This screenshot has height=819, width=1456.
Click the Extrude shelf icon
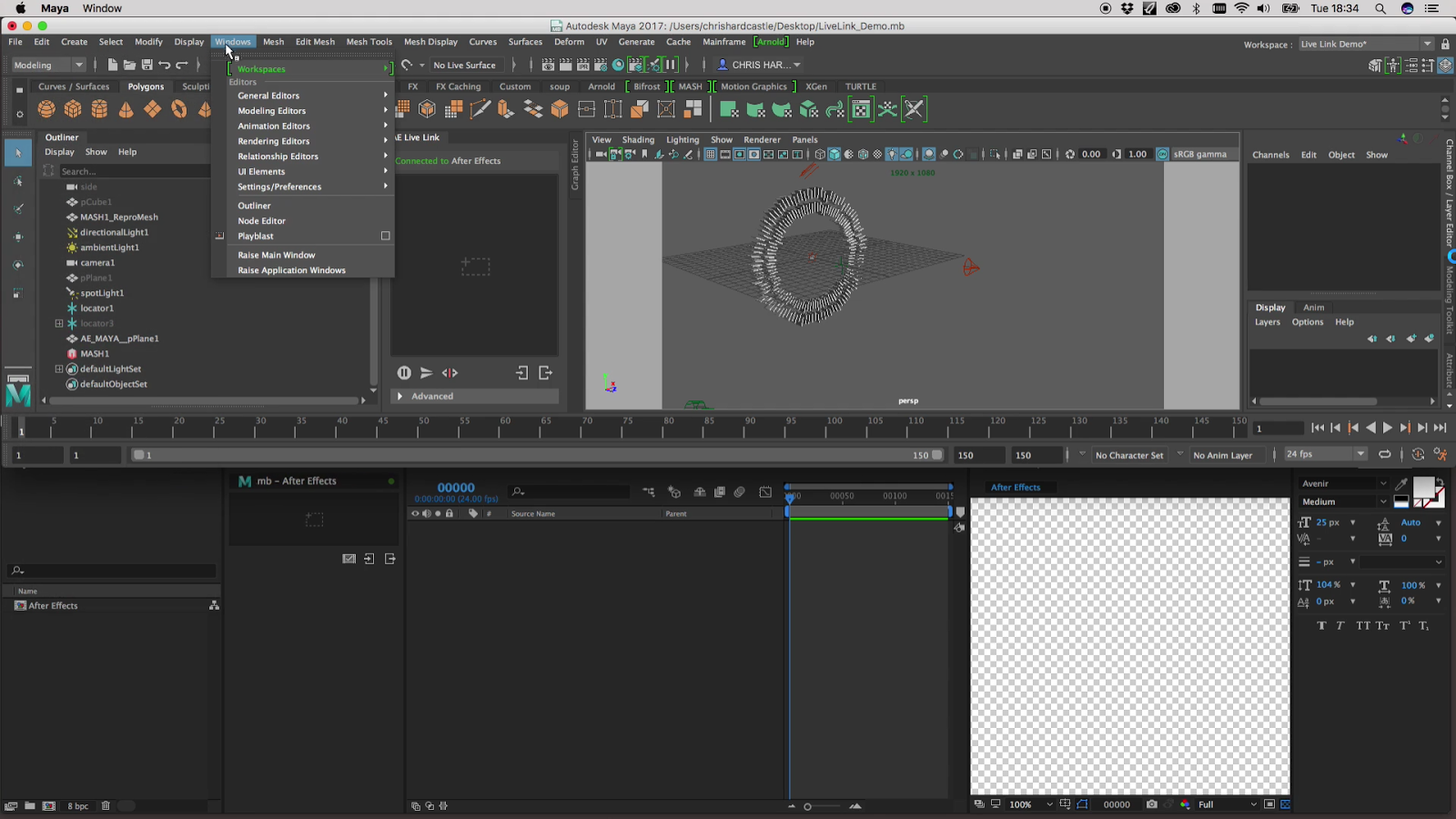pos(506,109)
